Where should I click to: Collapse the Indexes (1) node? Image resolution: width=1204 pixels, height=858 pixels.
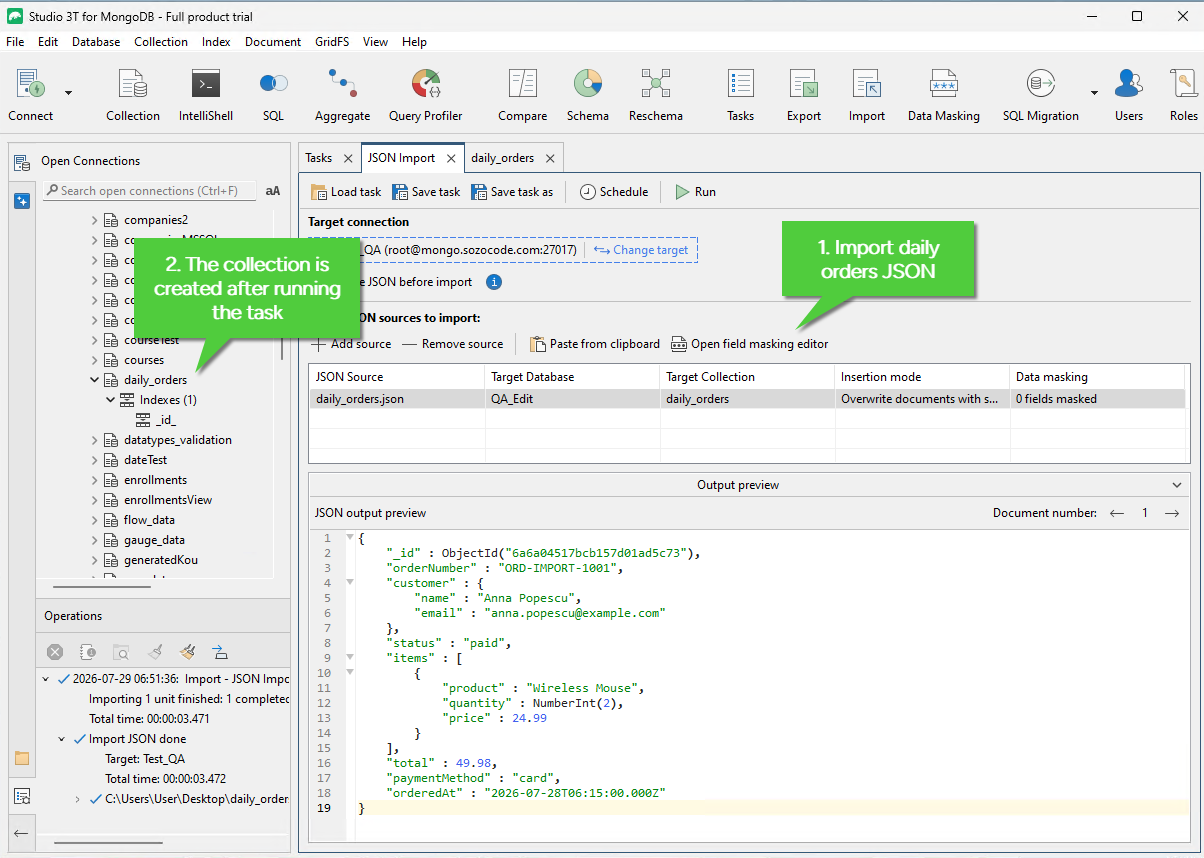110,400
